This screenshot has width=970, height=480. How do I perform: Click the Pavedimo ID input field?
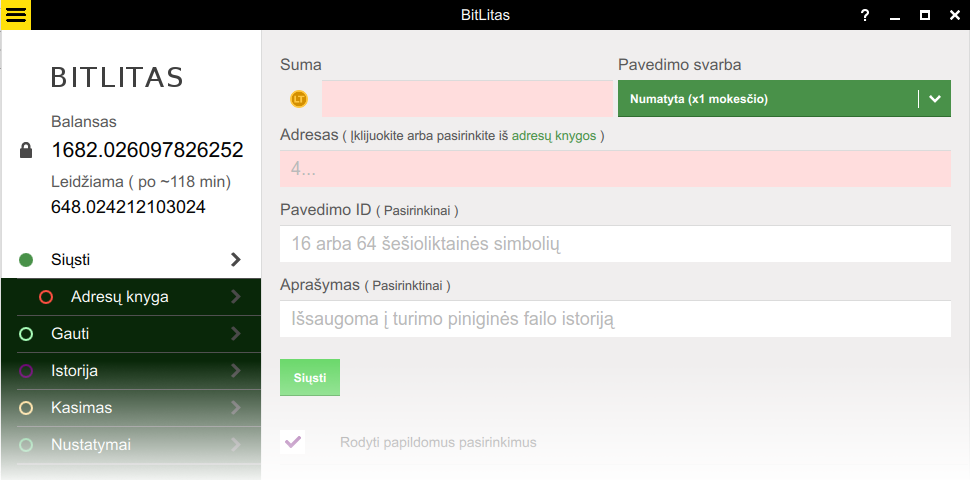pos(614,244)
